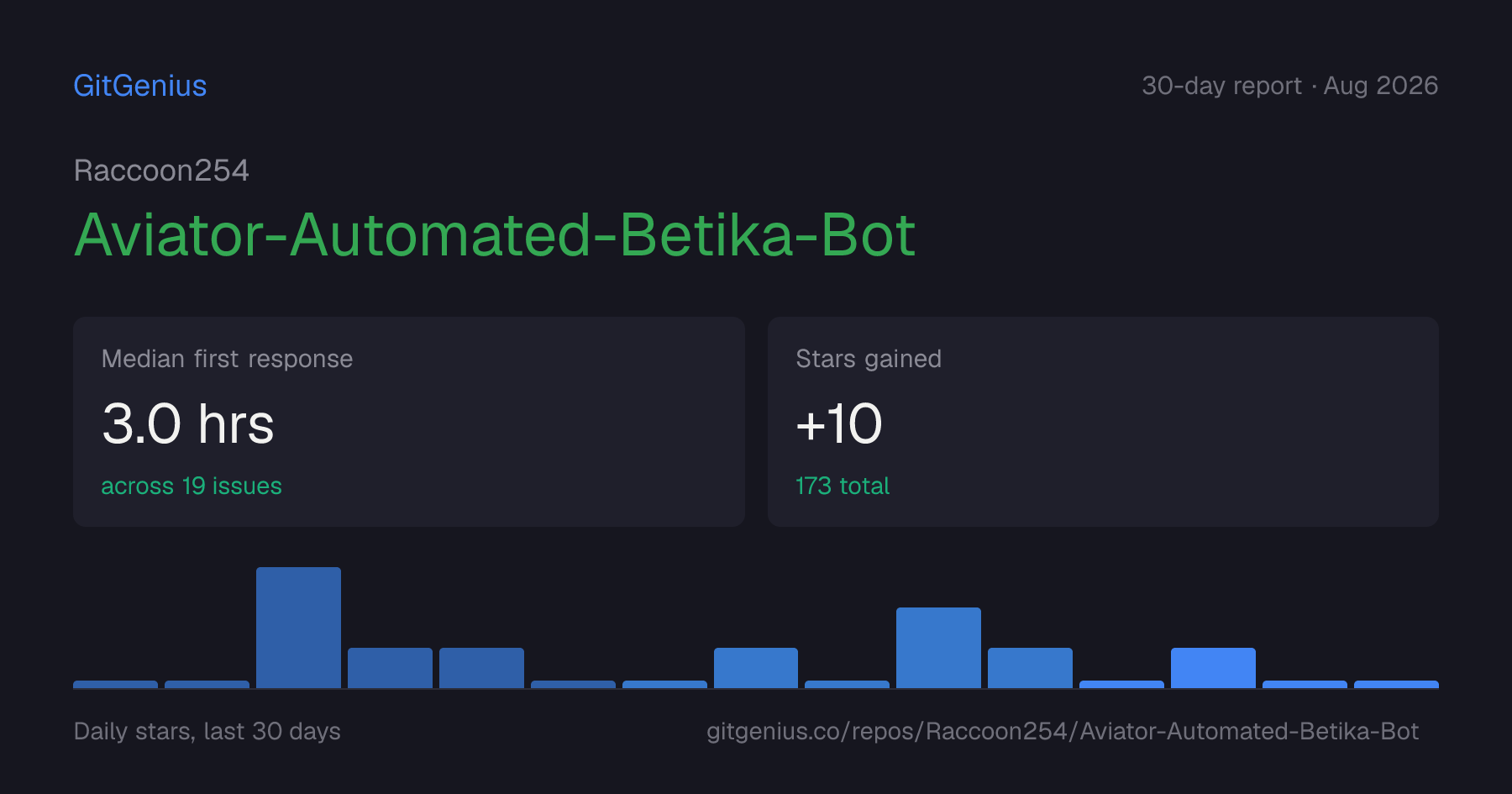Click the medium bar right after second-tallest bar
This screenshot has height=794, width=1512.
click(1030, 668)
